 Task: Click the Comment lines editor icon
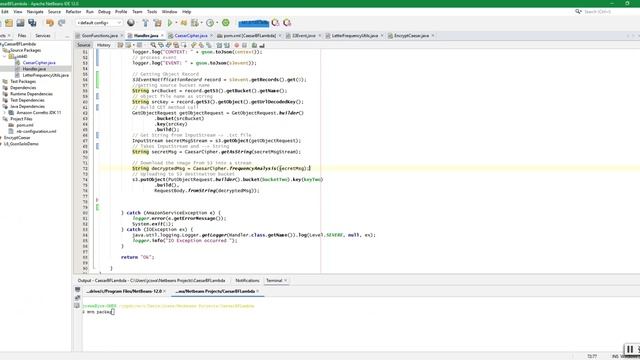(254, 45)
